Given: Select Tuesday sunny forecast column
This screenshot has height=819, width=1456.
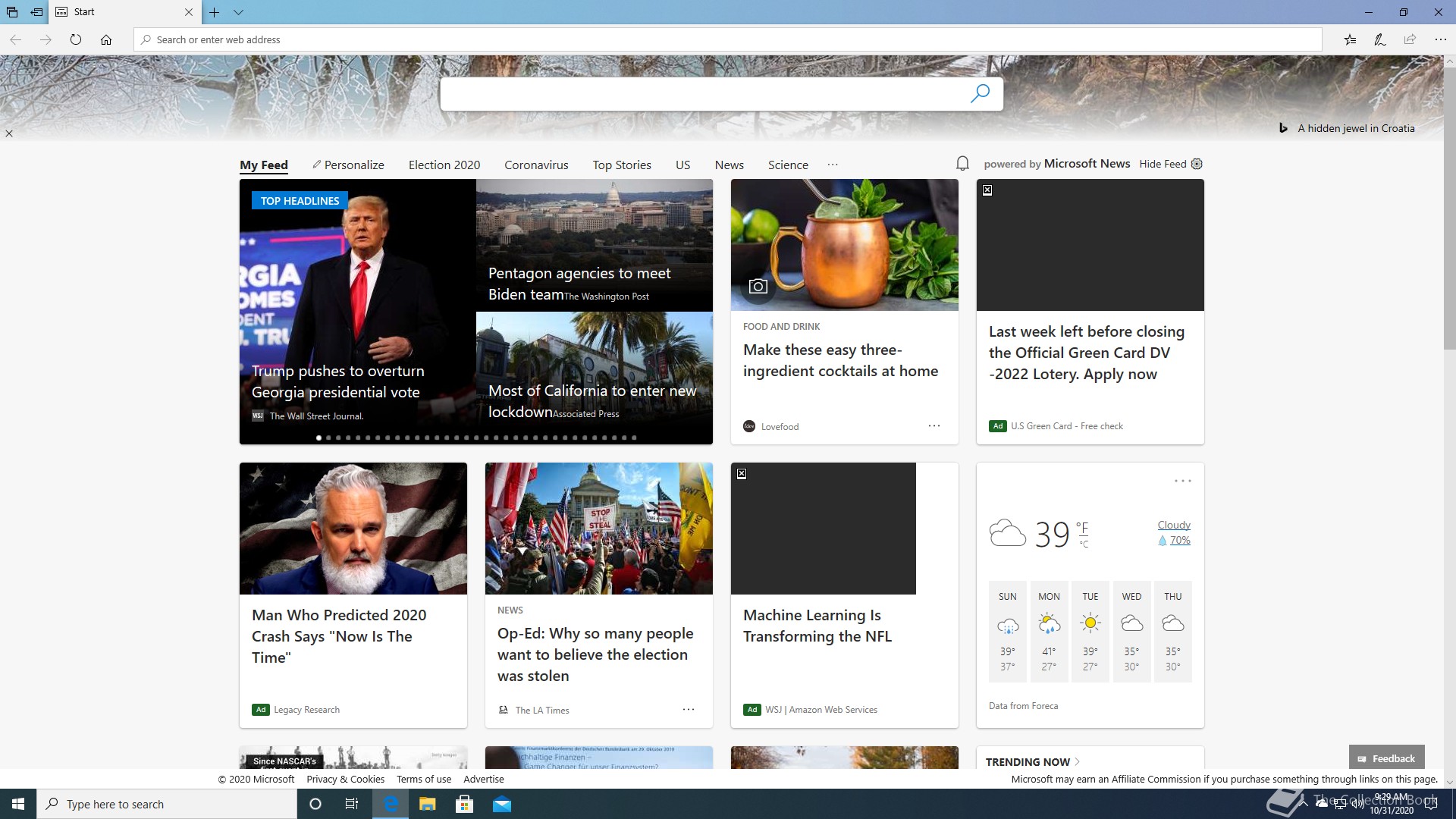Looking at the screenshot, I should [1090, 632].
